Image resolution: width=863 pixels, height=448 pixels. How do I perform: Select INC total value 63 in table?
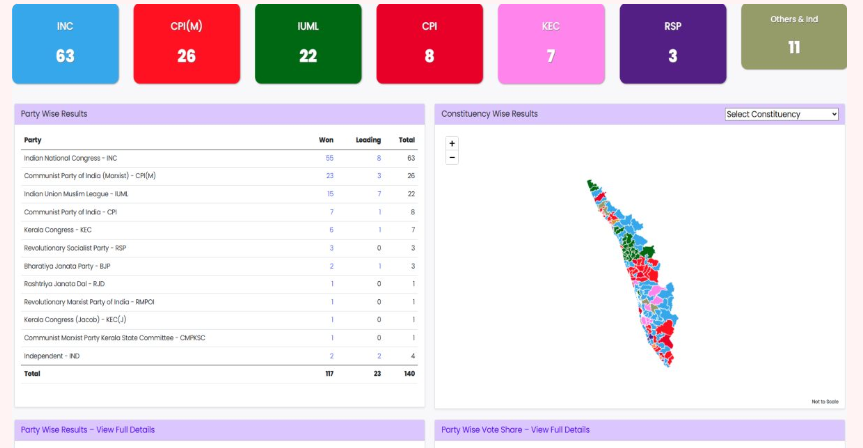point(411,158)
